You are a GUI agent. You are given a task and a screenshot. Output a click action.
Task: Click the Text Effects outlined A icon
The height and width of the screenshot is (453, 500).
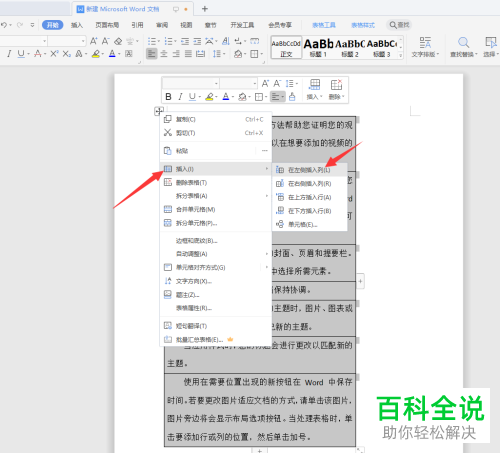click(x=79, y=54)
